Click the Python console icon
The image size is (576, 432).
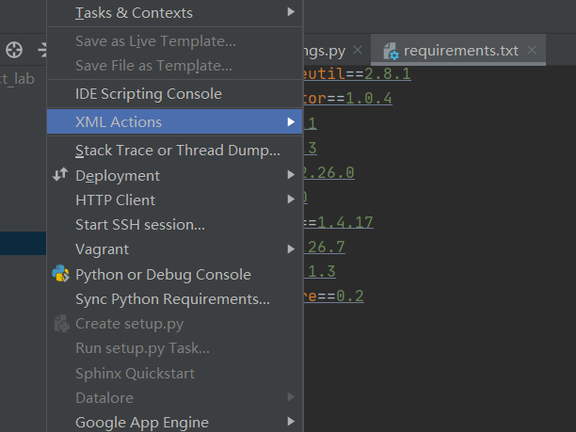61,274
